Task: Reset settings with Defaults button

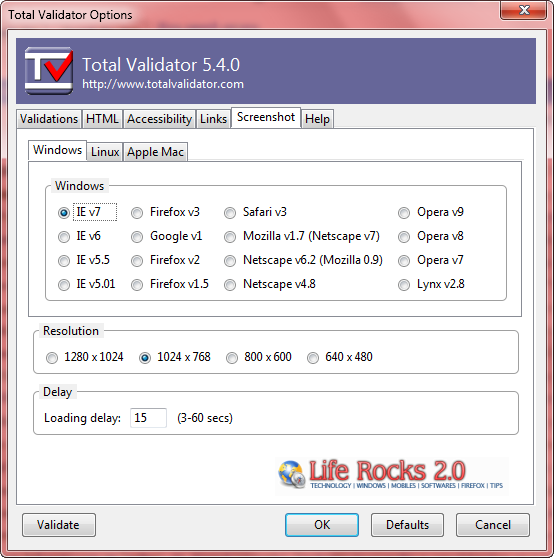Action: 407,525
